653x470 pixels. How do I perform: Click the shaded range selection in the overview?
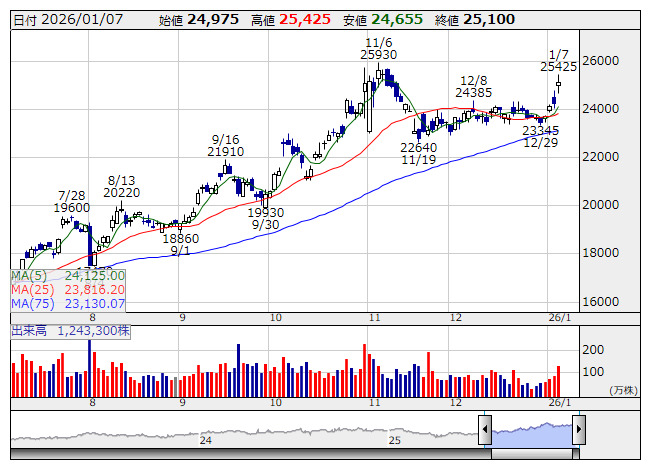tap(532, 435)
